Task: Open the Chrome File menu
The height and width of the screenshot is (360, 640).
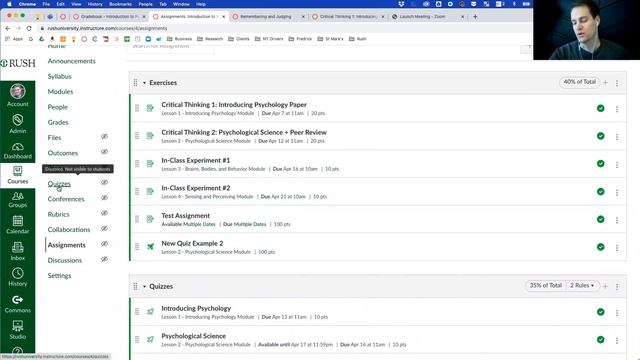Action: click(x=46, y=4)
